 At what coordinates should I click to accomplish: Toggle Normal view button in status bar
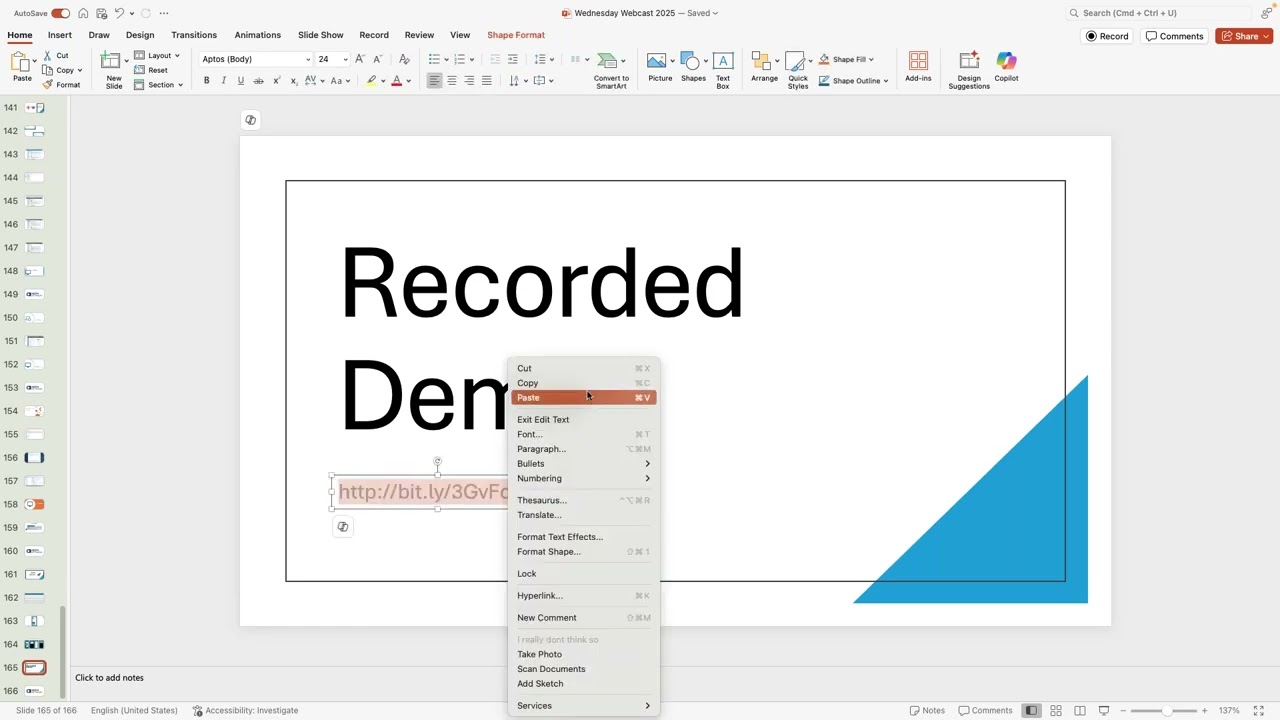[x=1031, y=711]
